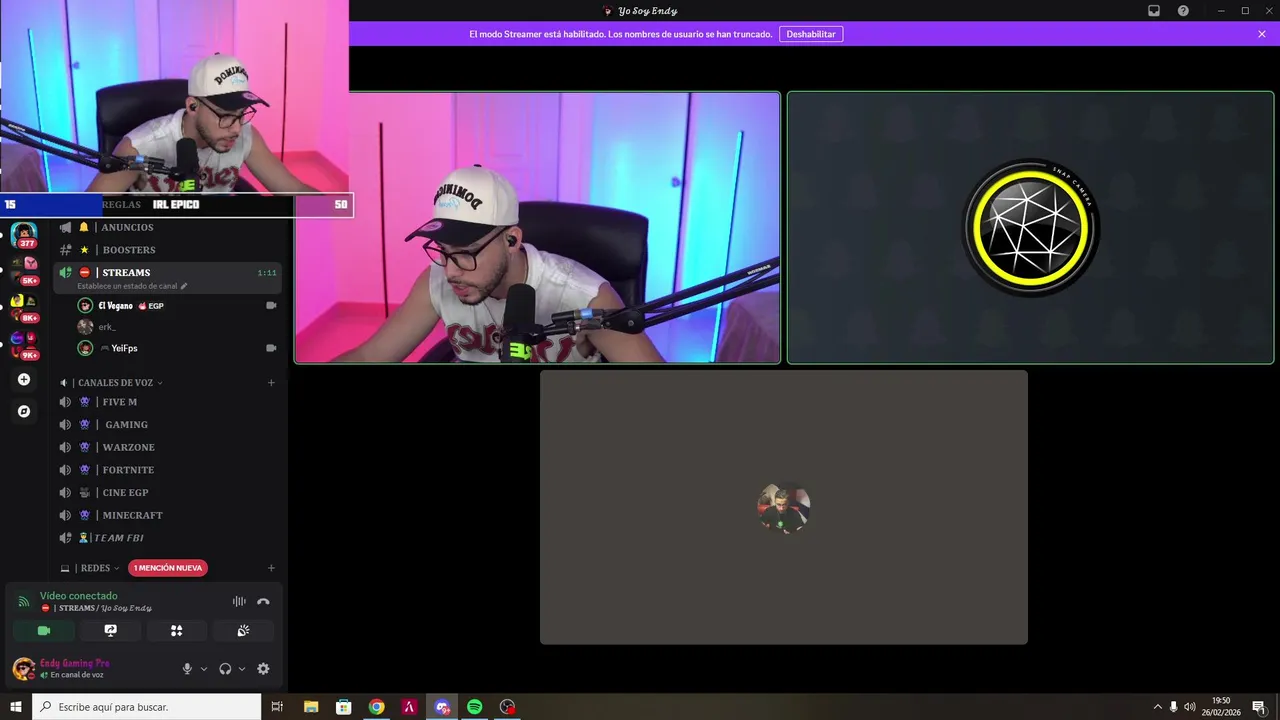The width and height of the screenshot is (1280, 720).
Task: Click the green connection signal icon
Action: (x=24, y=601)
